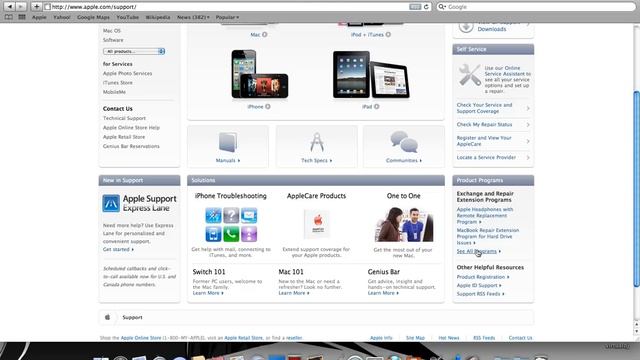Viewport: 640px width, 360px height.
Task: Open Apple Headphones Replacement Program link
Action: [x=485, y=216]
